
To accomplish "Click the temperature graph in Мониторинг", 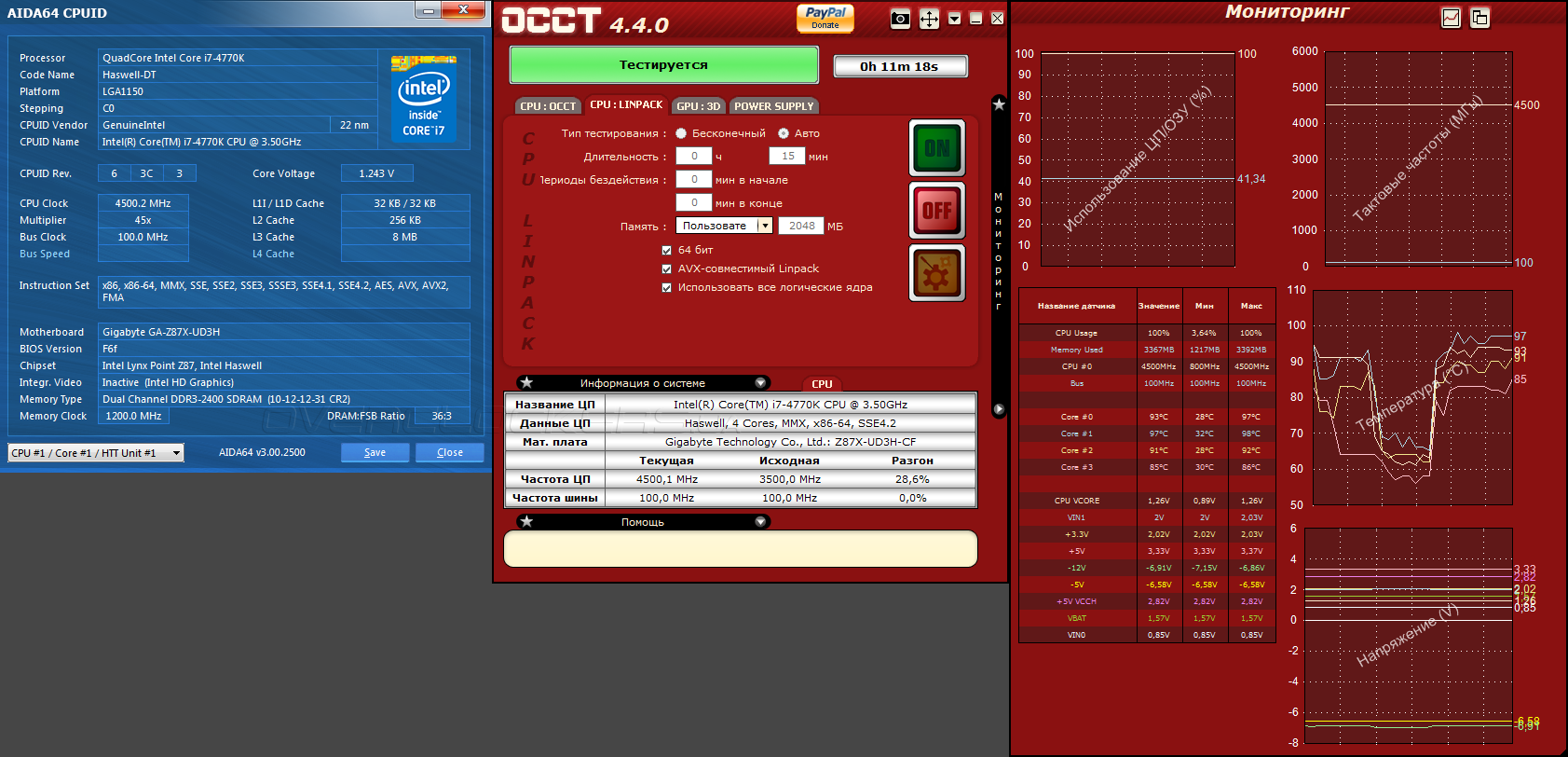I will tap(1412, 397).
